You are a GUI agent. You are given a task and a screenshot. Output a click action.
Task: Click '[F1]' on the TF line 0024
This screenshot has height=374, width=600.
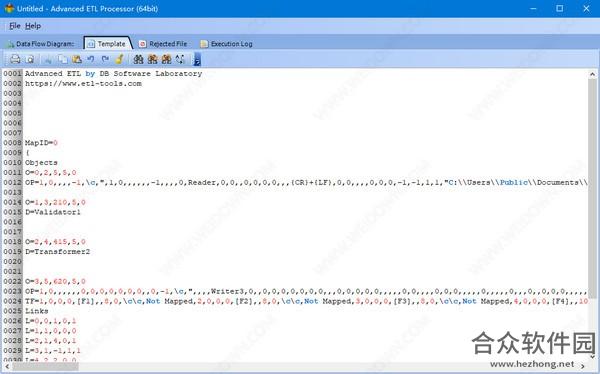click(x=85, y=301)
